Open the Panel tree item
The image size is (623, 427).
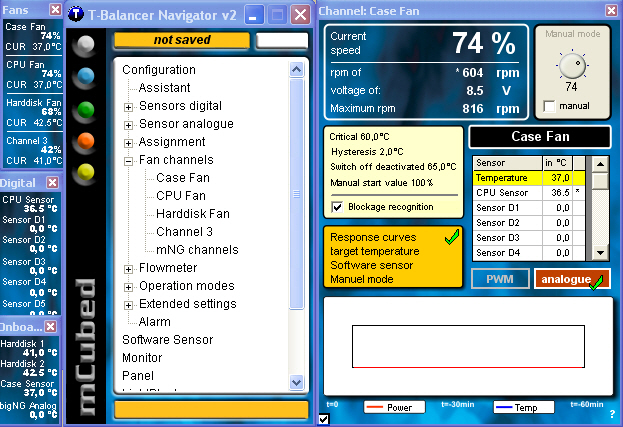[138, 376]
